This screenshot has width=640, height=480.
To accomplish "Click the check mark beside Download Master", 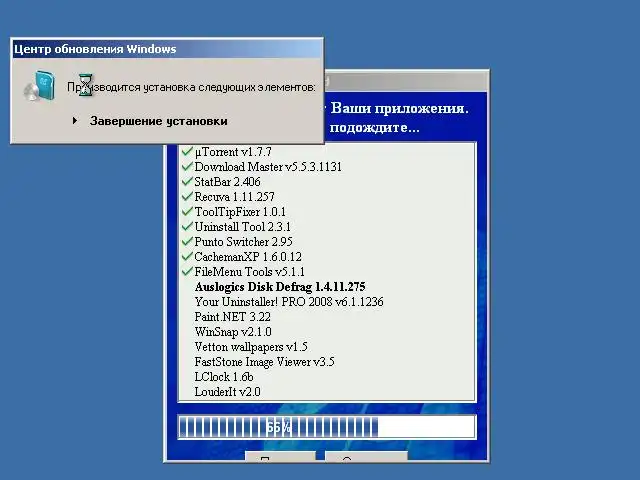I will [x=187, y=167].
